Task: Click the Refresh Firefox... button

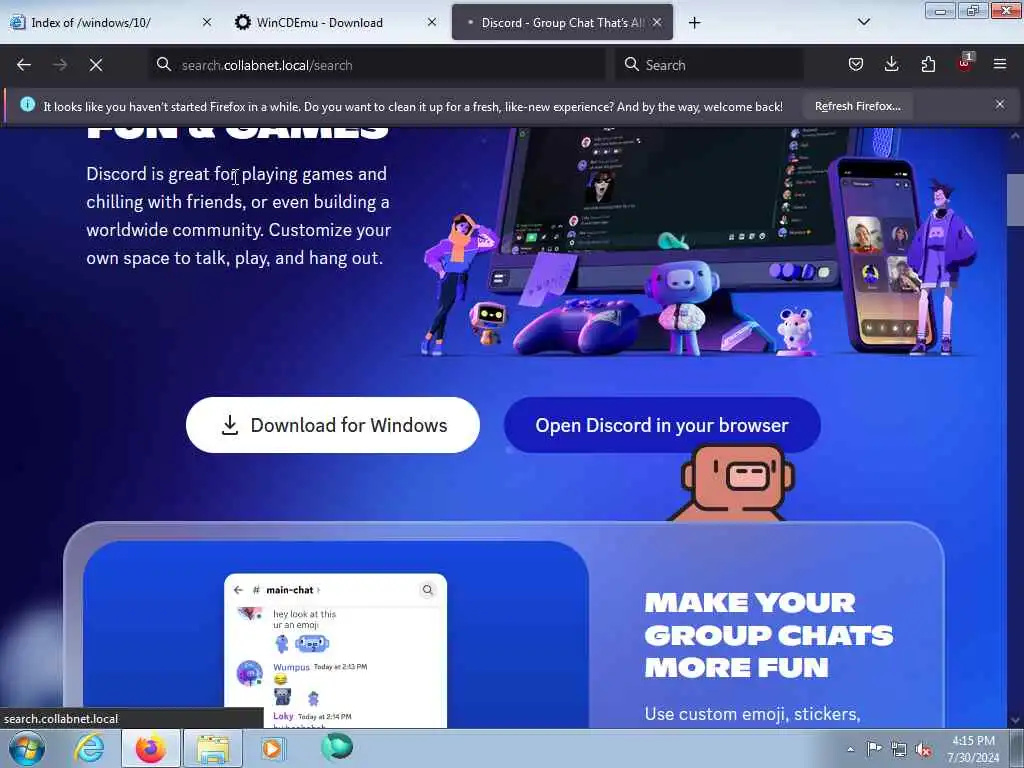Action: [857, 106]
